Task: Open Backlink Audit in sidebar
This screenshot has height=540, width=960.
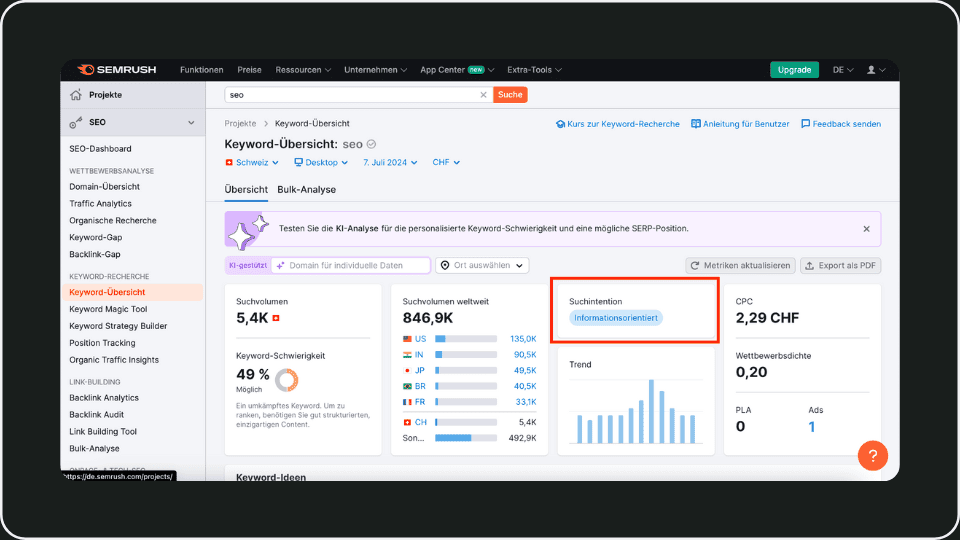Action: coord(97,415)
